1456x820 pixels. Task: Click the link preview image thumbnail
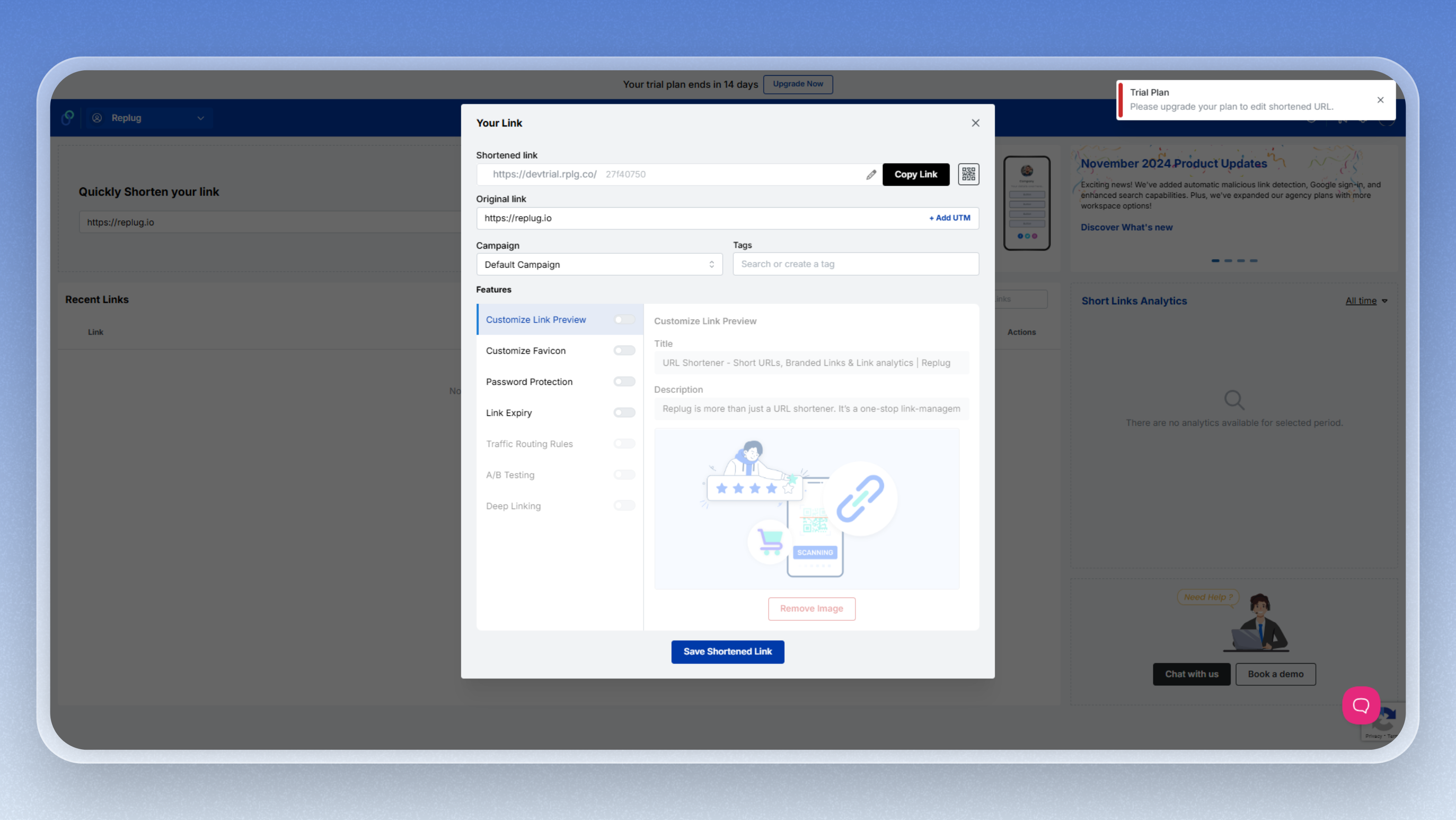point(806,509)
